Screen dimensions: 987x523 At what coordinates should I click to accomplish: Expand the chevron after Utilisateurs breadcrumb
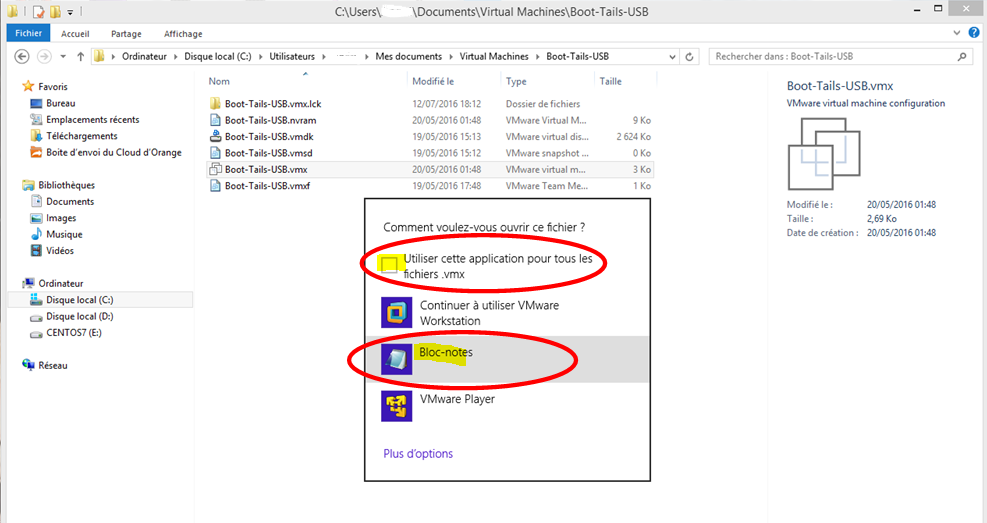tap(324, 57)
